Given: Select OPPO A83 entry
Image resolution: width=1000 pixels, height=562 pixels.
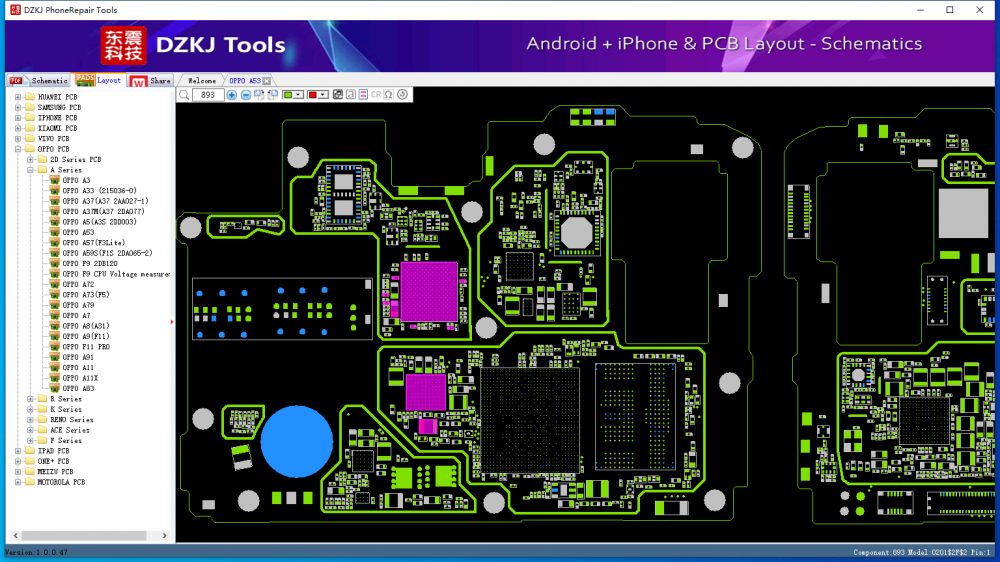Looking at the screenshot, I should pos(78,388).
